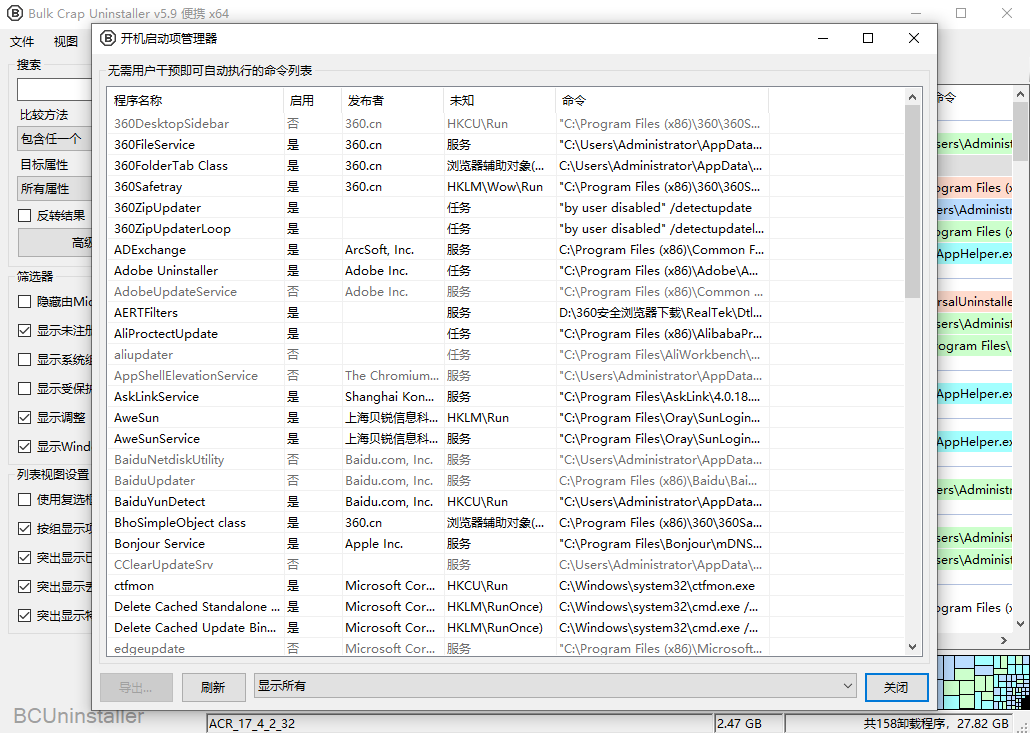1030x733 pixels.
Task: Expand the 包含任一个 comparison method dropdown
Action: (x=55, y=139)
